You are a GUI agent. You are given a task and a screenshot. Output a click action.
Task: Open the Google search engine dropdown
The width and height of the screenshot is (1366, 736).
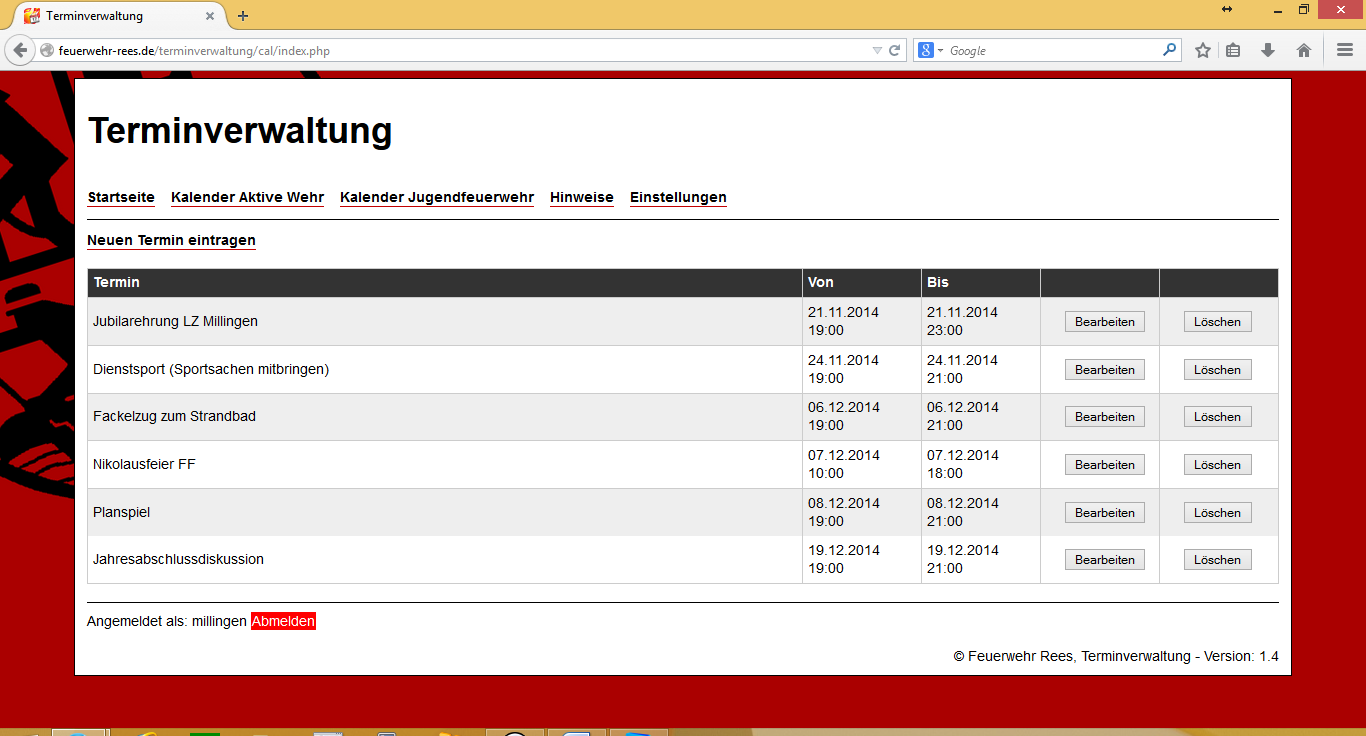tap(931, 50)
